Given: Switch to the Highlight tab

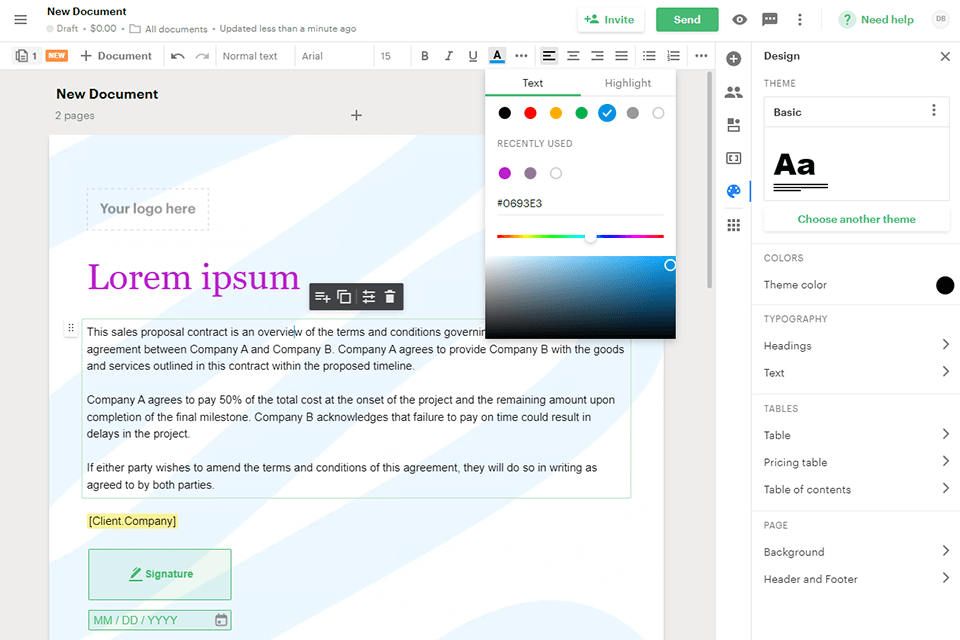Looking at the screenshot, I should [627, 83].
